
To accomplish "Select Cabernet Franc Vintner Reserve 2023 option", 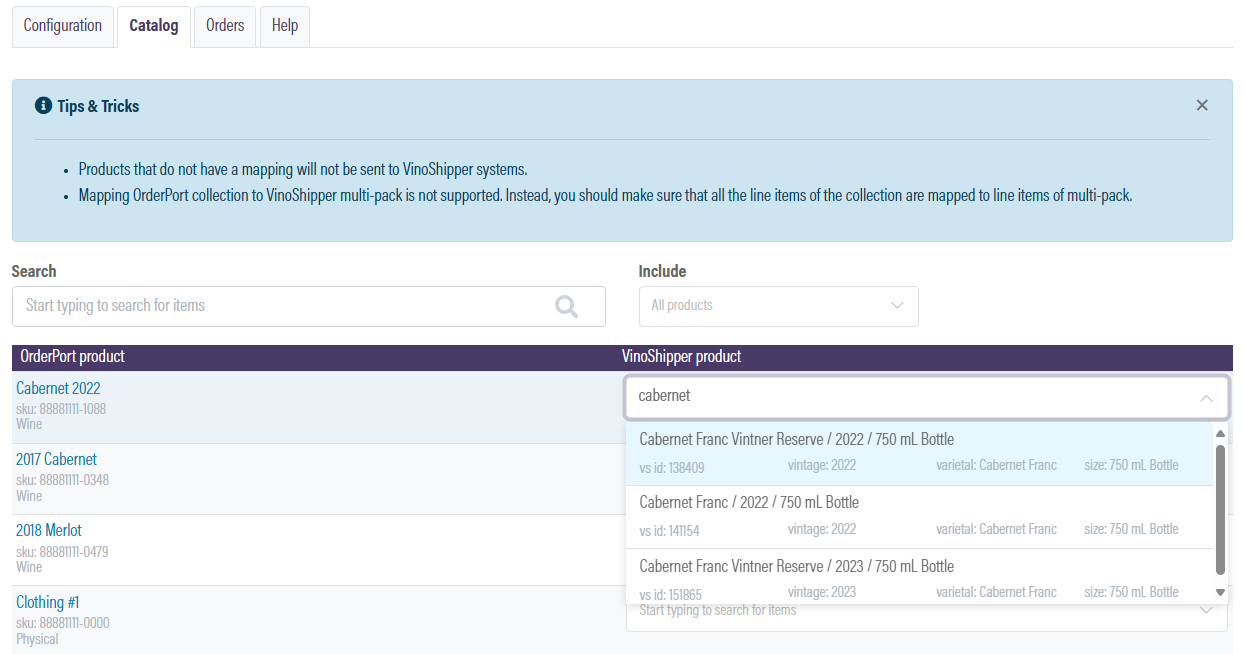I will point(920,577).
